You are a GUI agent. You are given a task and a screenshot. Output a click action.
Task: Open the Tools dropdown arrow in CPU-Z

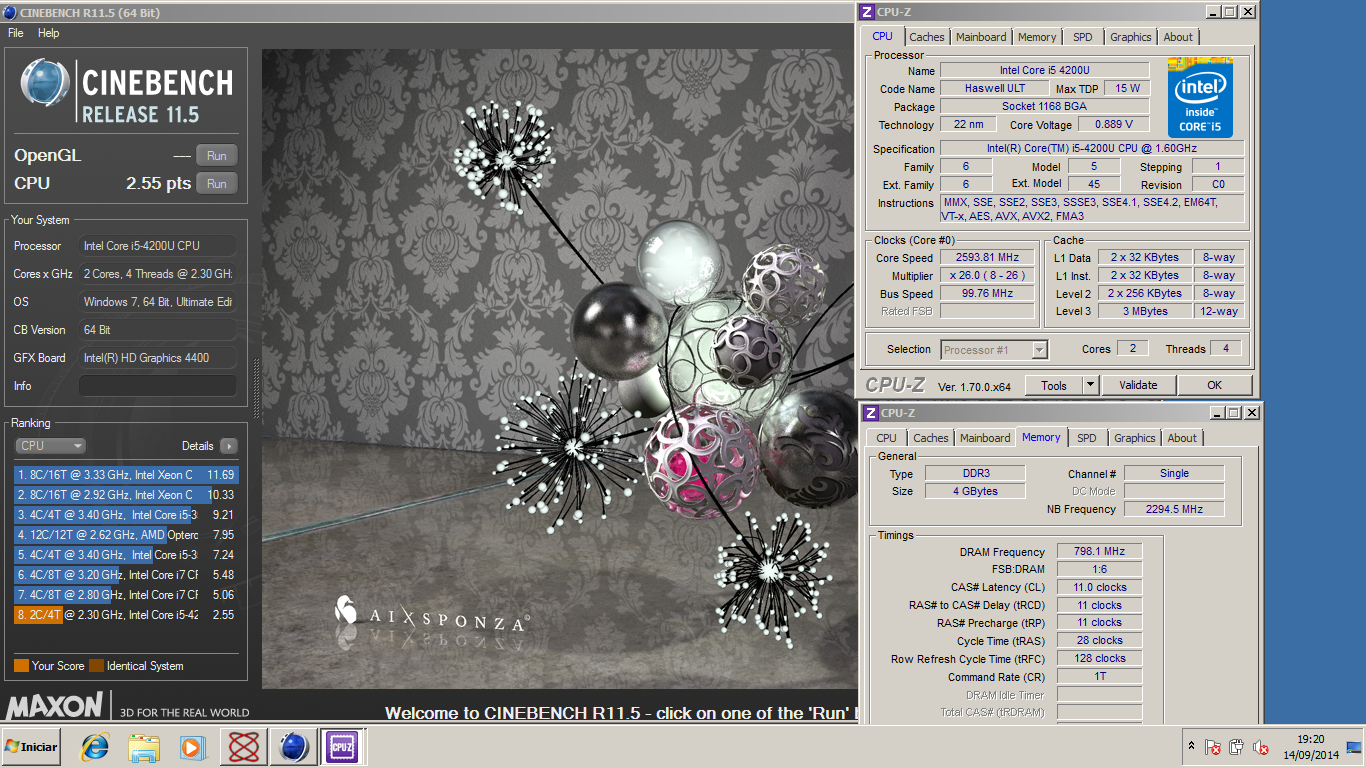tap(1090, 385)
